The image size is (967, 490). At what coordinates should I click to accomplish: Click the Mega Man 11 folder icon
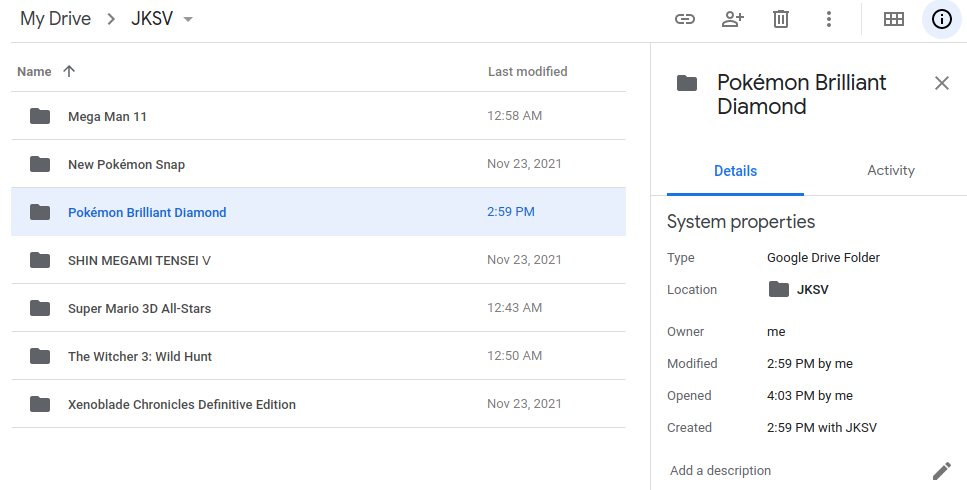40,116
